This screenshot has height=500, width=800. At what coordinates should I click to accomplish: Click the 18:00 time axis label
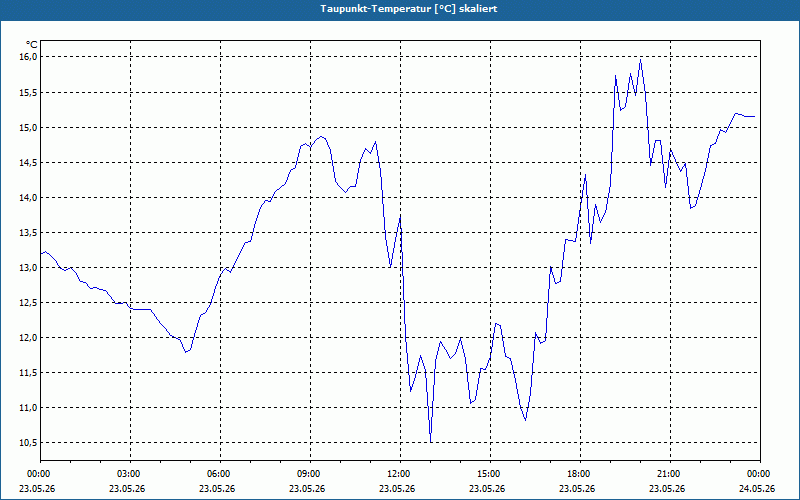[580, 473]
